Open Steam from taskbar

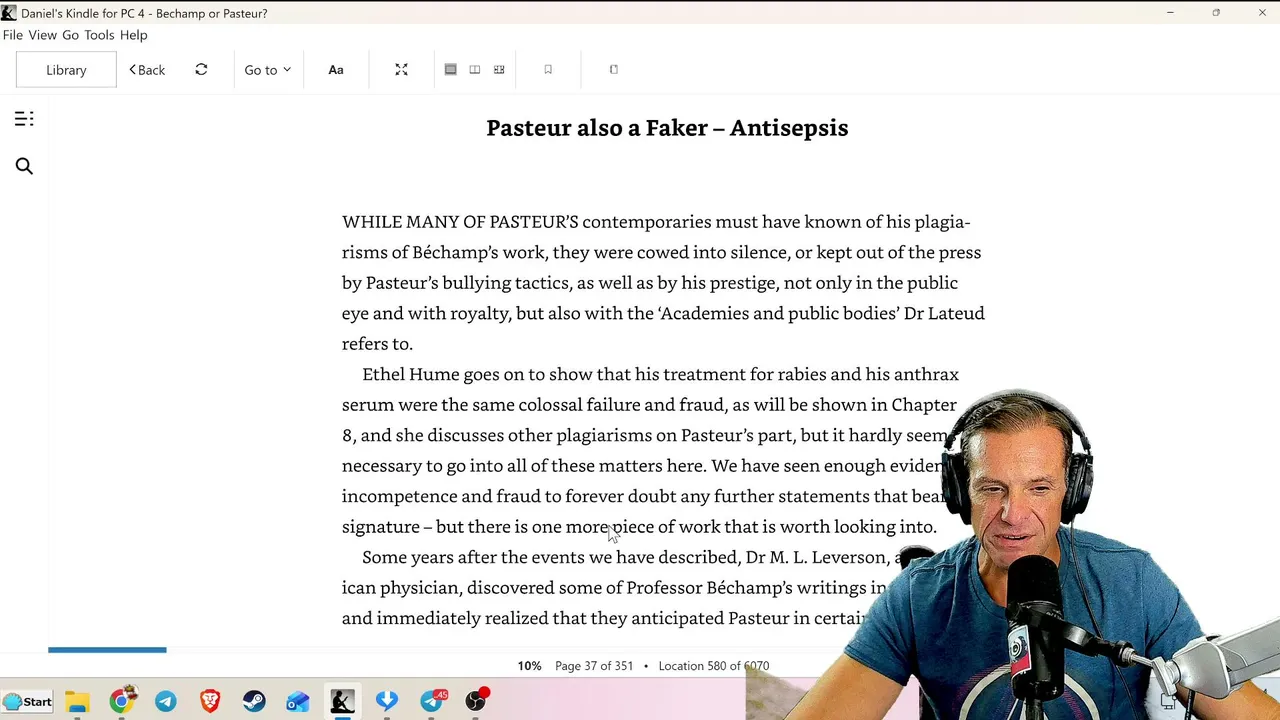pyautogui.click(x=254, y=702)
